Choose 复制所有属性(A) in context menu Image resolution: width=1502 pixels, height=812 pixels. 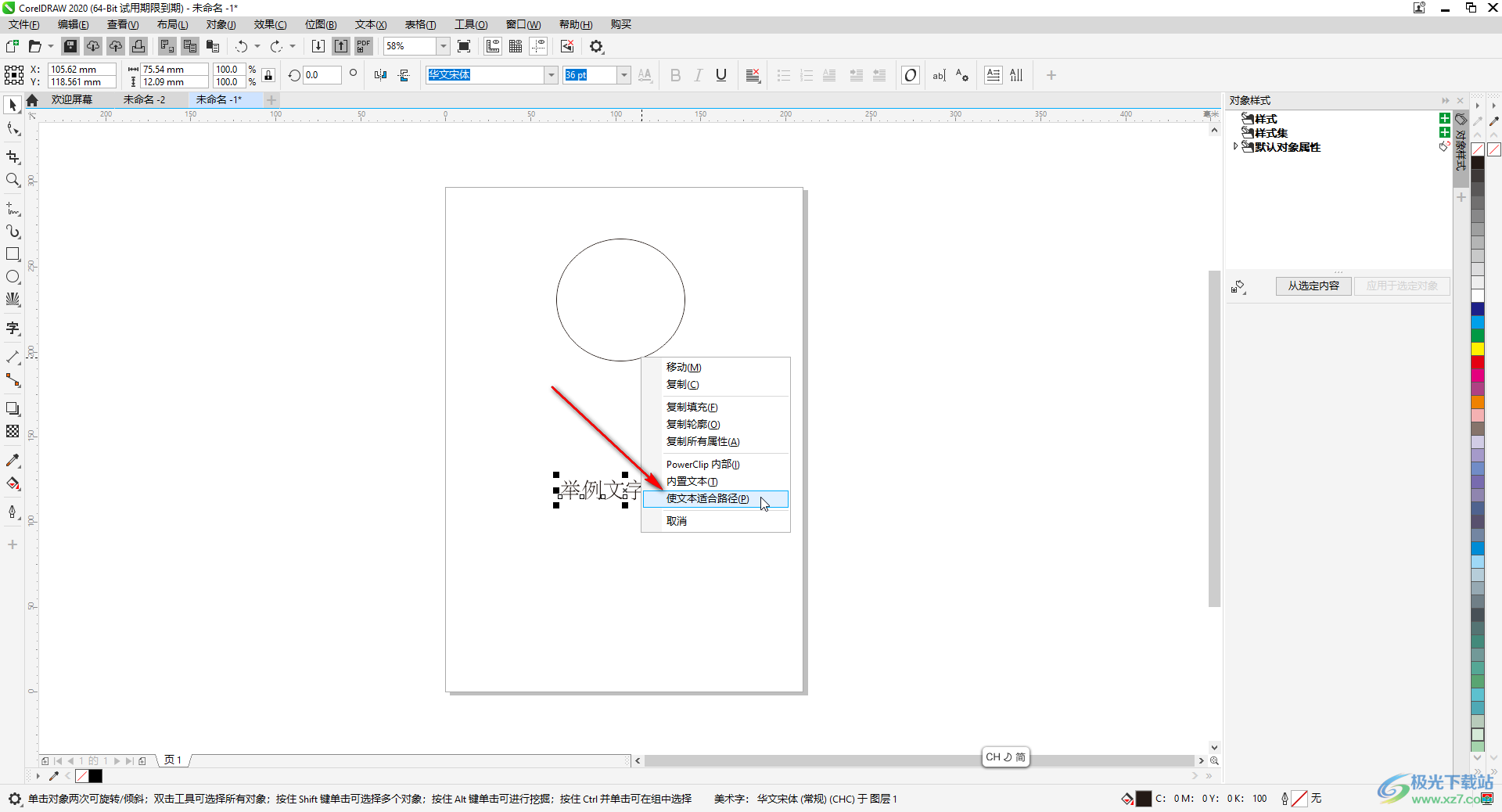[x=715, y=442]
